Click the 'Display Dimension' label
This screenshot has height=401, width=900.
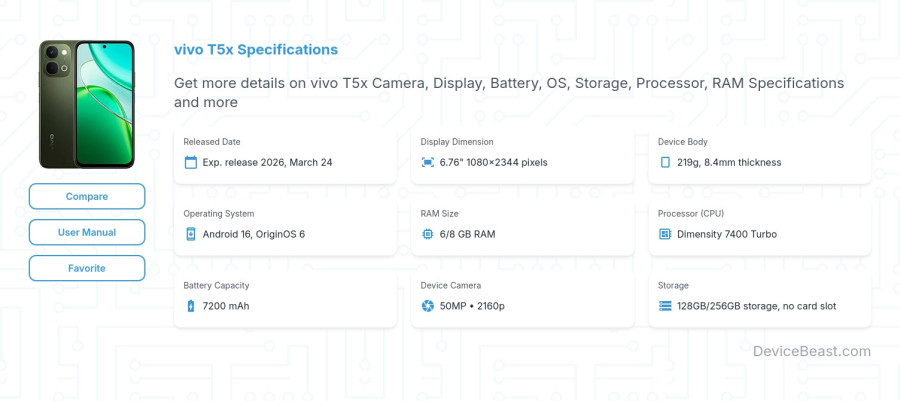coord(457,142)
